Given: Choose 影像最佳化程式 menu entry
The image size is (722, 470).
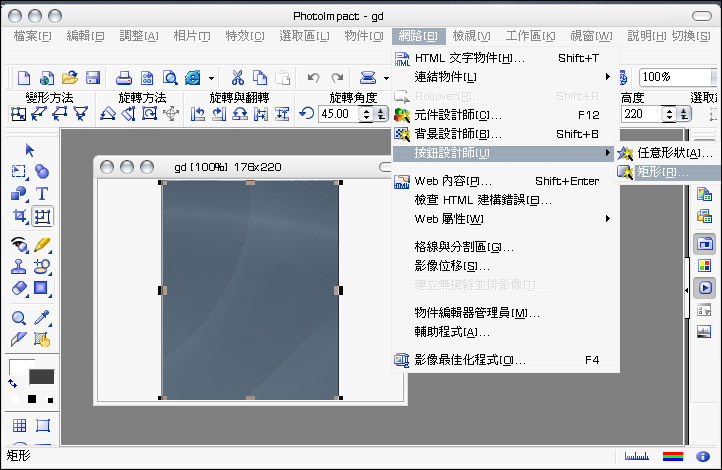Looking at the screenshot, I should [x=505, y=360].
